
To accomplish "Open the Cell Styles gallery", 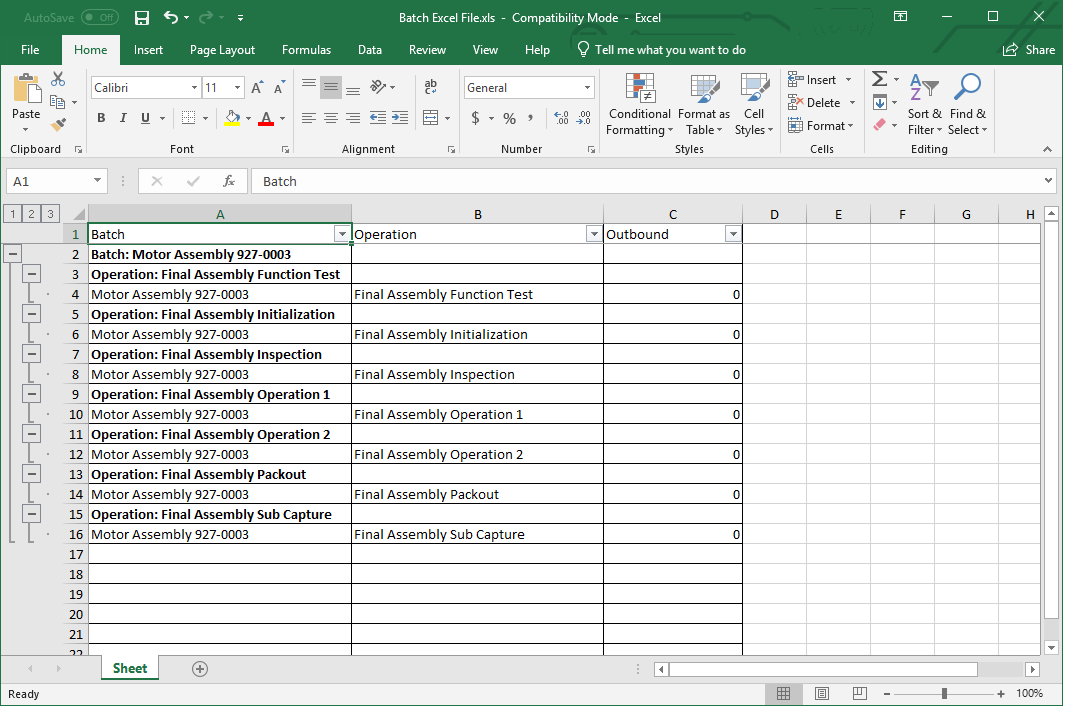I will 754,105.
